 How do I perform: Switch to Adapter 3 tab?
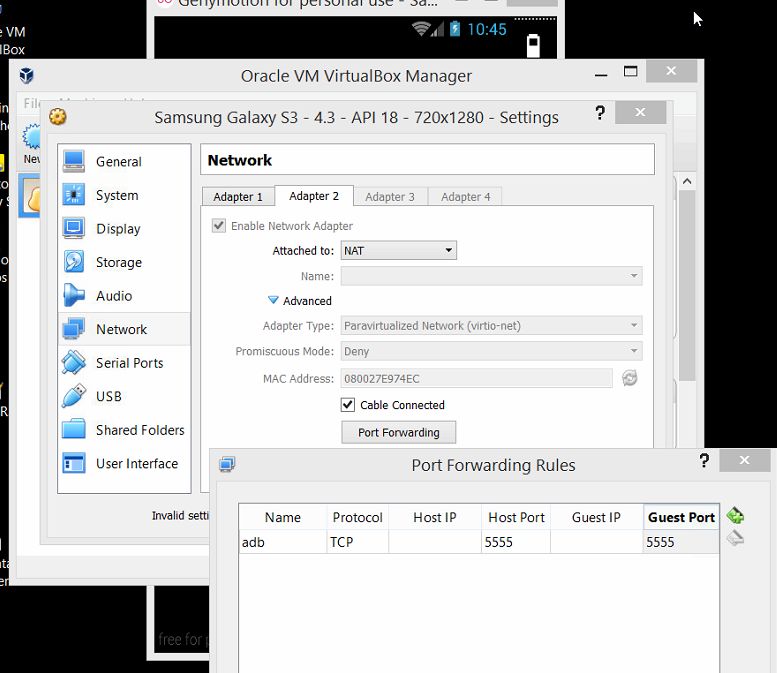pyautogui.click(x=390, y=197)
